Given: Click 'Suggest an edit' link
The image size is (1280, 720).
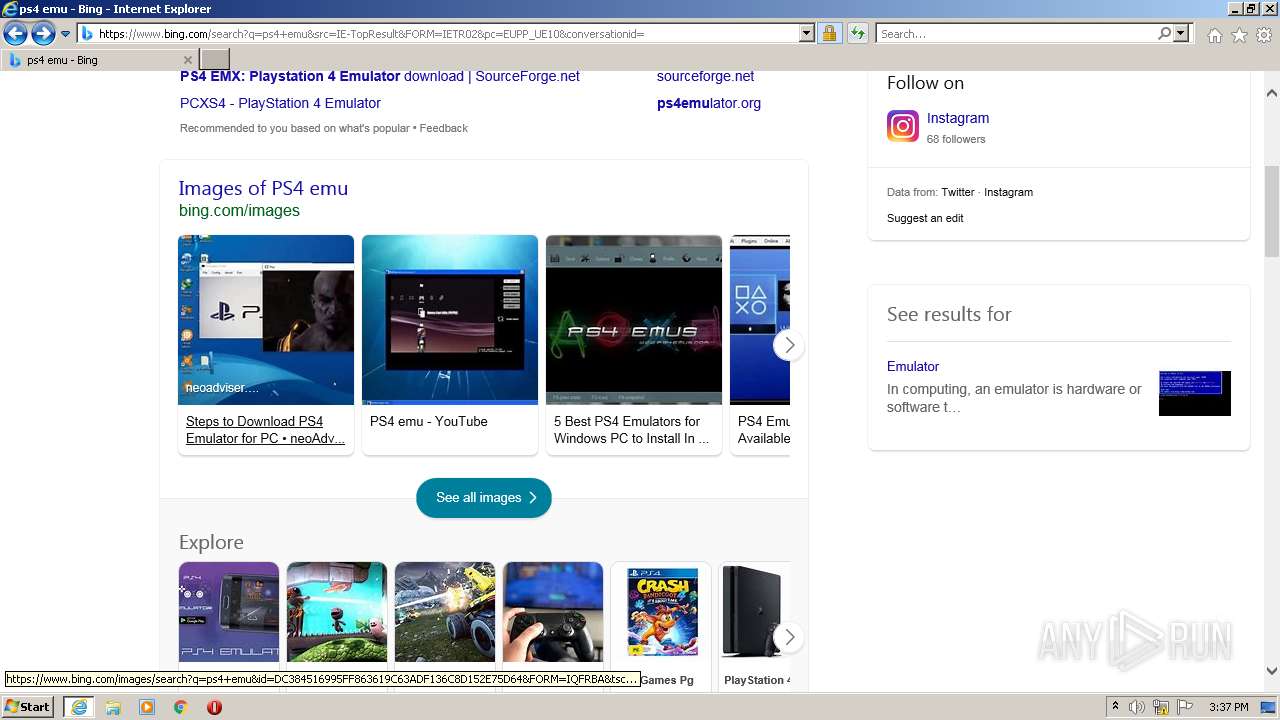Looking at the screenshot, I should pyautogui.click(x=925, y=218).
